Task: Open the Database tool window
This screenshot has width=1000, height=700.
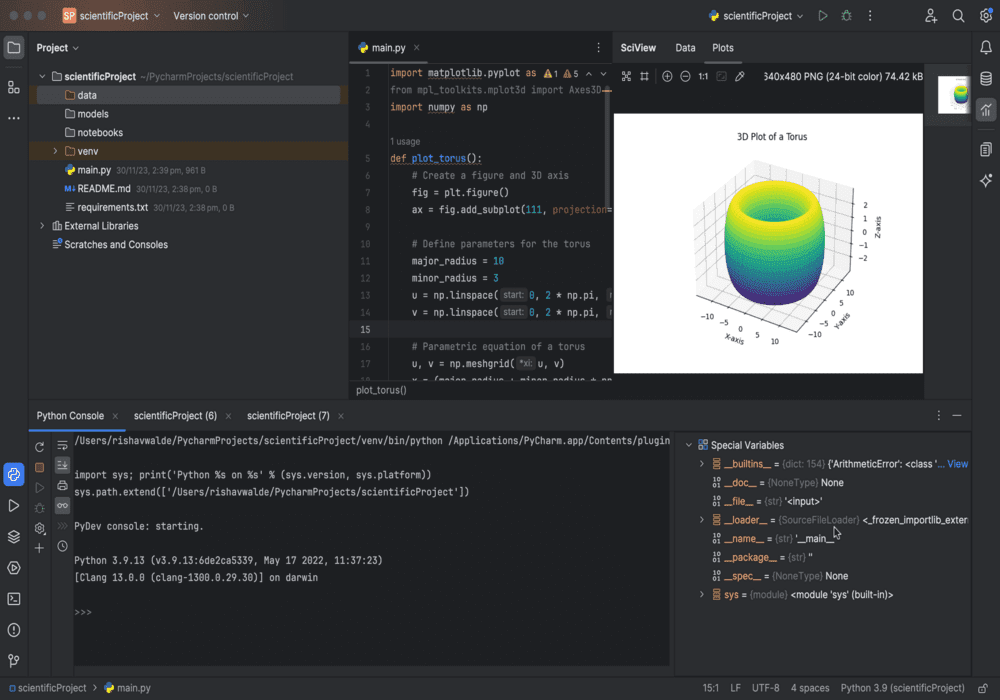Action: click(x=986, y=78)
